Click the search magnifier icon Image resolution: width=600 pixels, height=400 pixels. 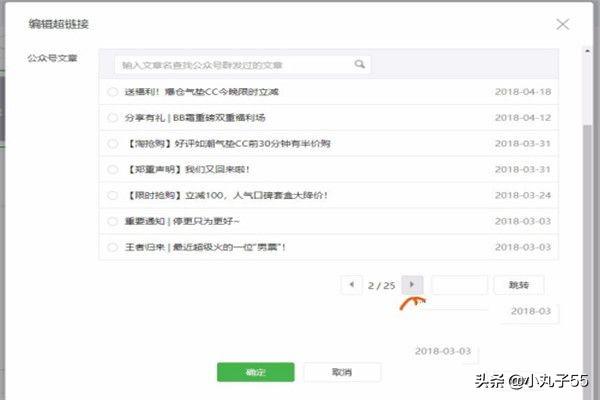pos(359,64)
